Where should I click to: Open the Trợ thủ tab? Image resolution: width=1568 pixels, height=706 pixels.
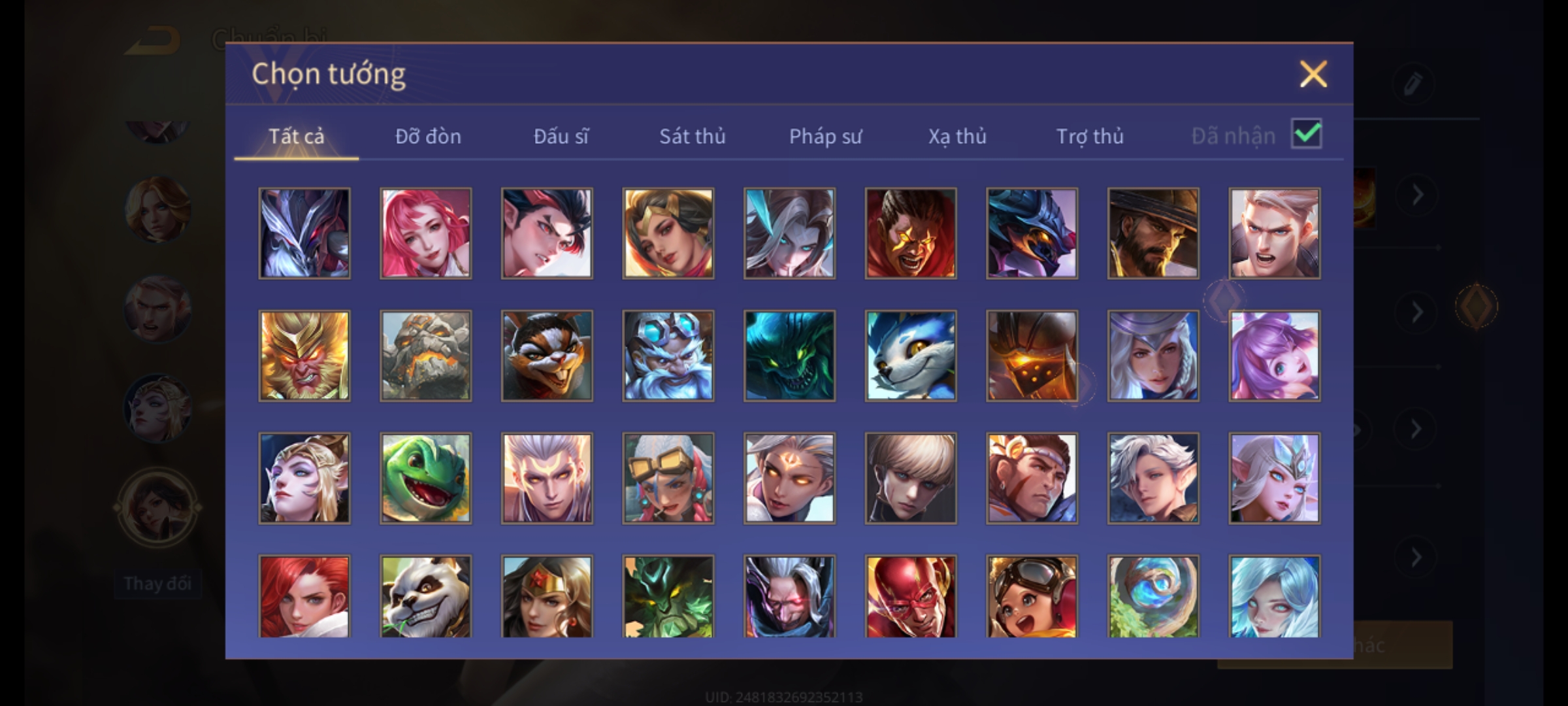pos(1090,136)
